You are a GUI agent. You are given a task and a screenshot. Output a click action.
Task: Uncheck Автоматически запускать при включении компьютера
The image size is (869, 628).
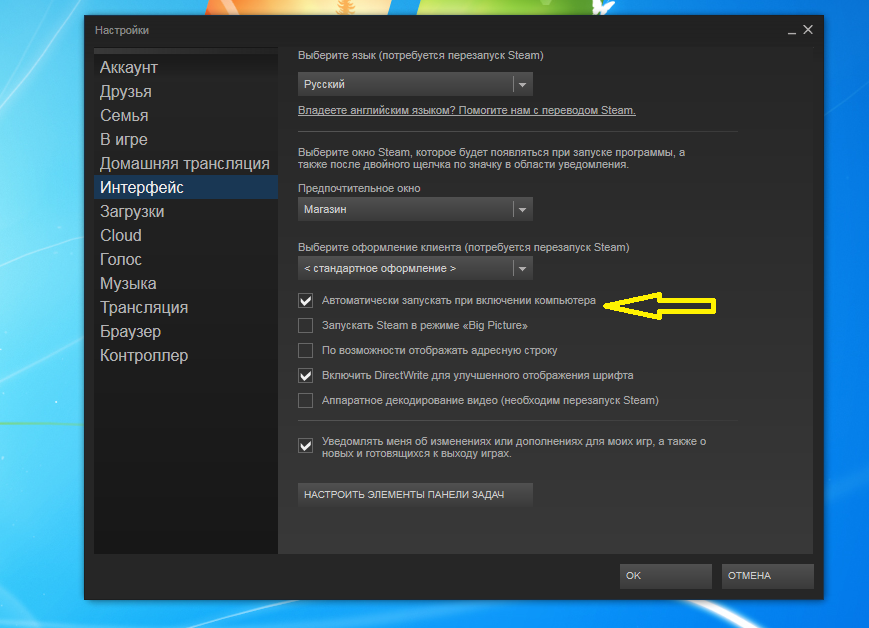pyautogui.click(x=305, y=300)
